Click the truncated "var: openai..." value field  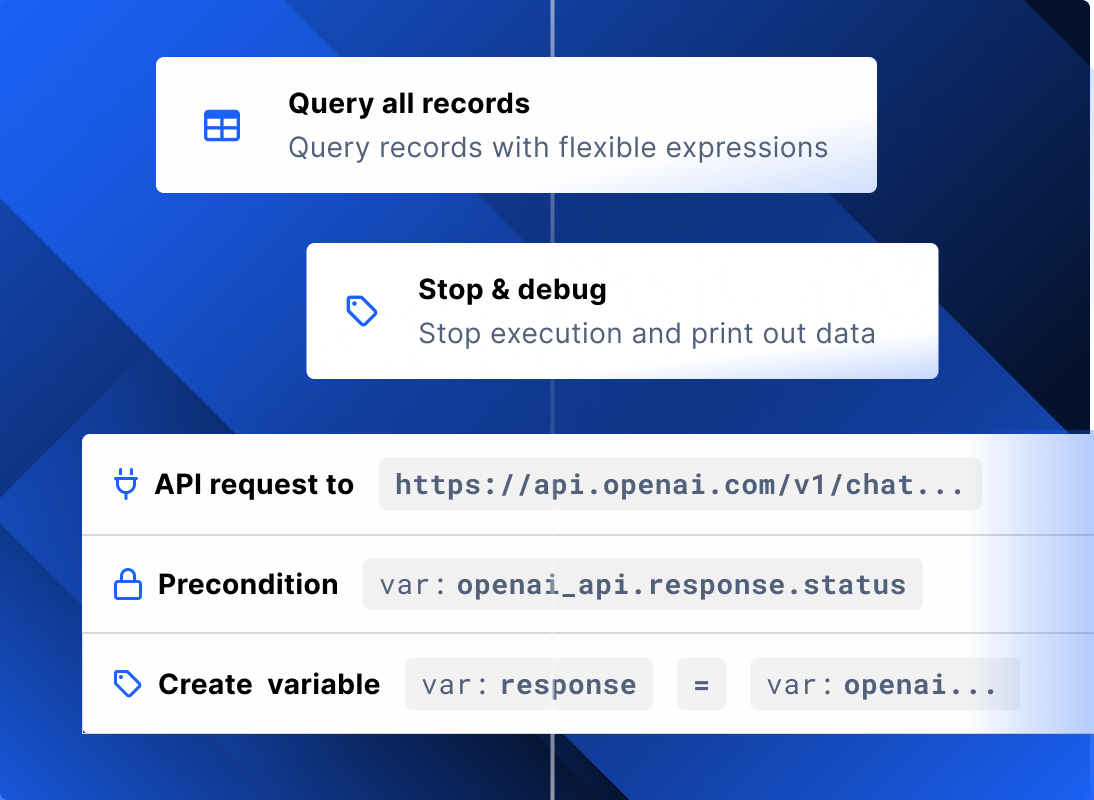[x=884, y=684]
